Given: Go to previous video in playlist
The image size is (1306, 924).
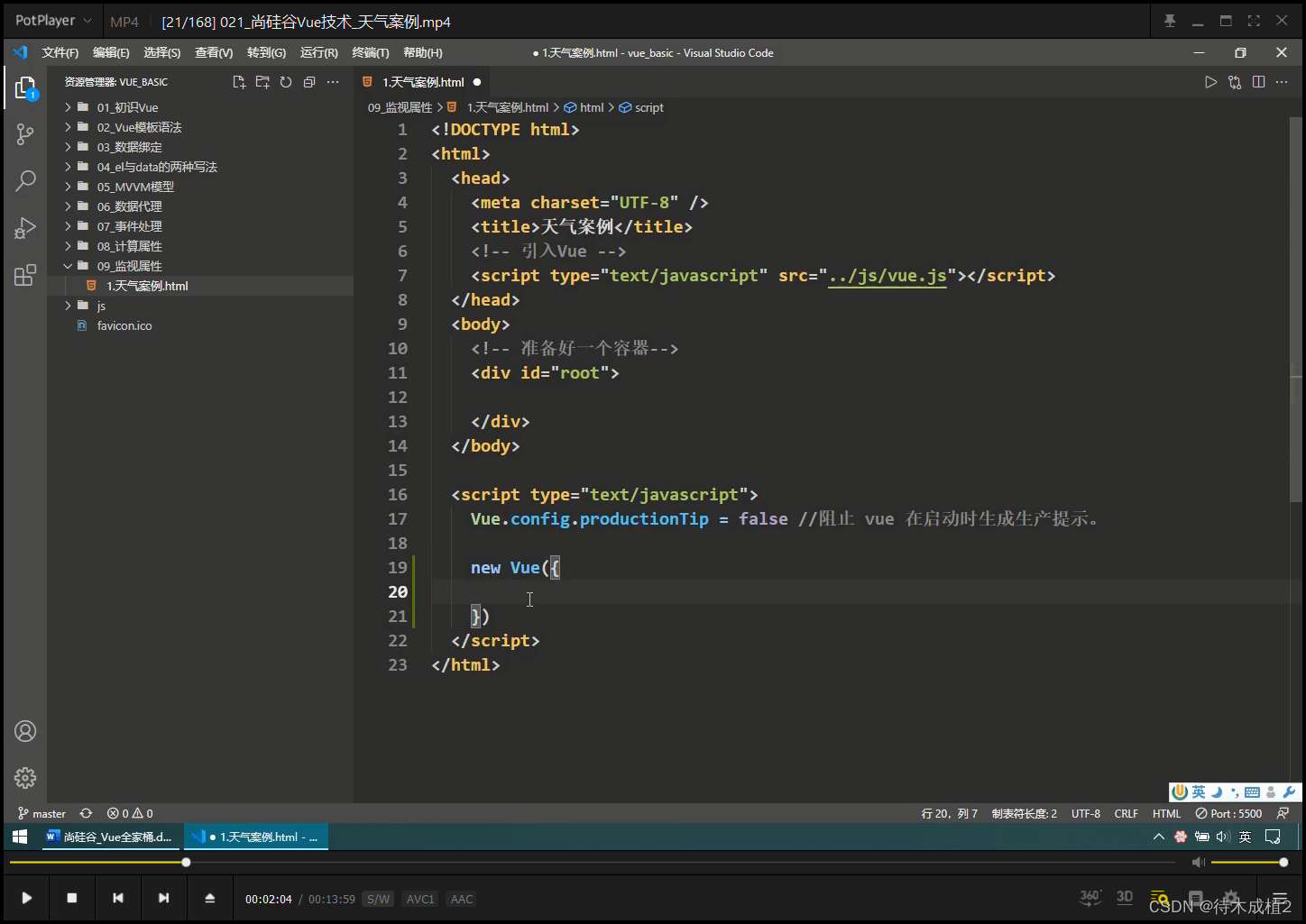Looking at the screenshot, I should (117, 898).
